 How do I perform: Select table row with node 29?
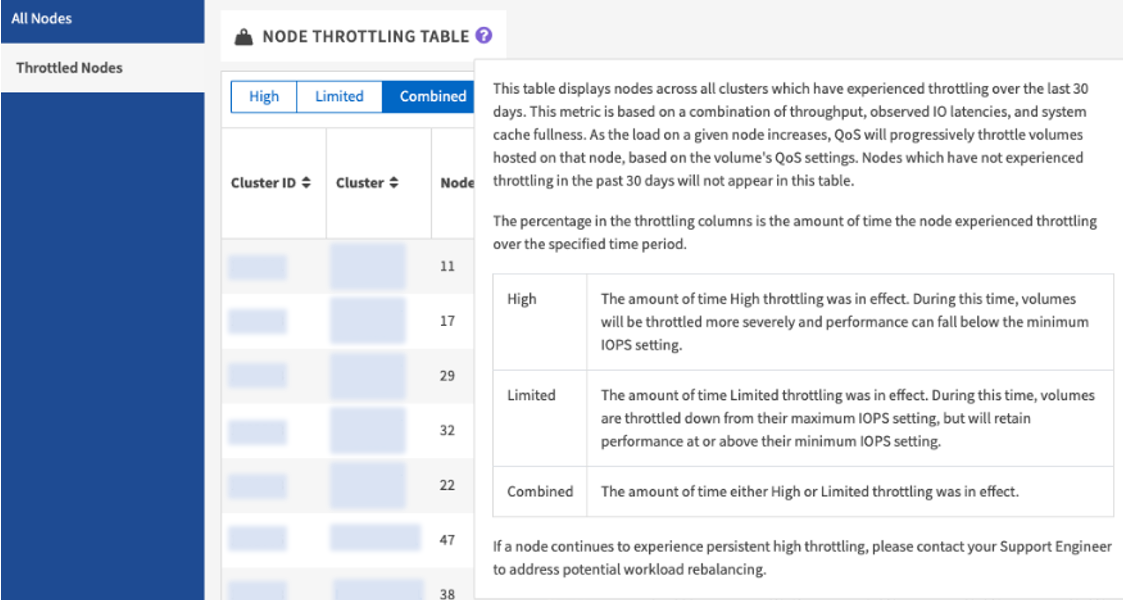click(x=447, y=376)
